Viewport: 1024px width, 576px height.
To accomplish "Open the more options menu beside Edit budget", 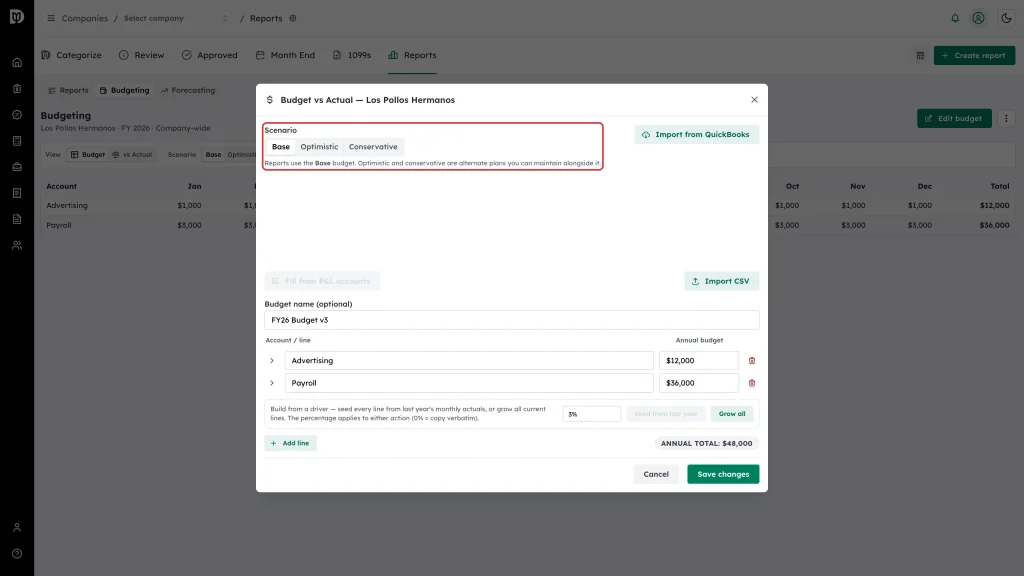I will 1006,118.
